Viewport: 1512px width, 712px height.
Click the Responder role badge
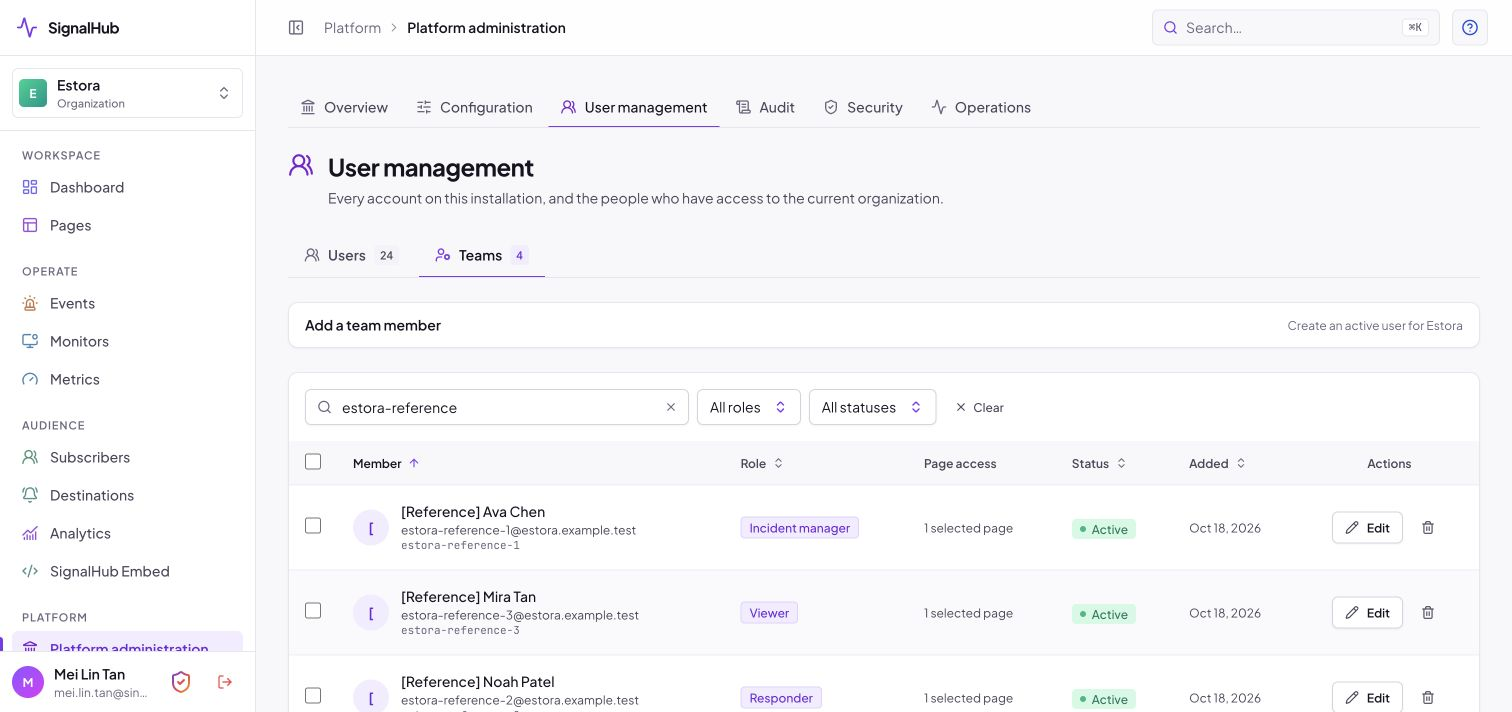click(x=781, y=698)
